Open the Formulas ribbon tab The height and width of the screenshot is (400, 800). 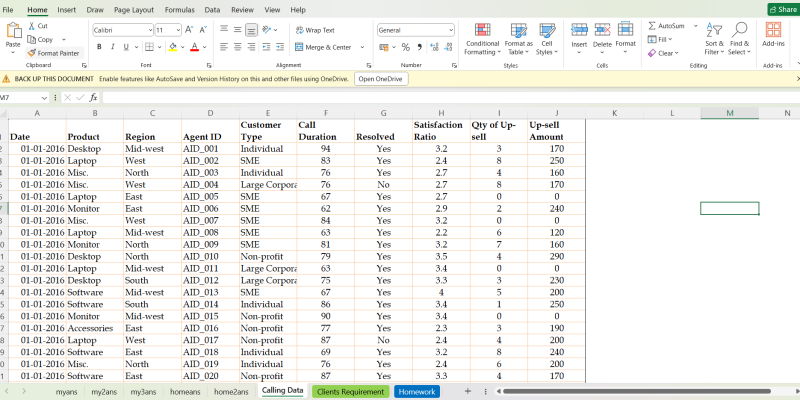[179, 9]
